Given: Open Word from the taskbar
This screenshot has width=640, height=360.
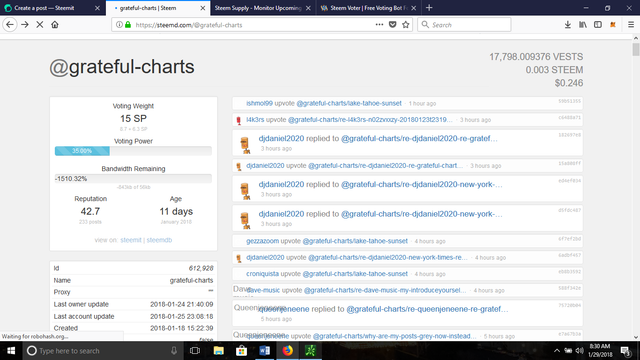Looking at the screenshot, I should 264,351.
